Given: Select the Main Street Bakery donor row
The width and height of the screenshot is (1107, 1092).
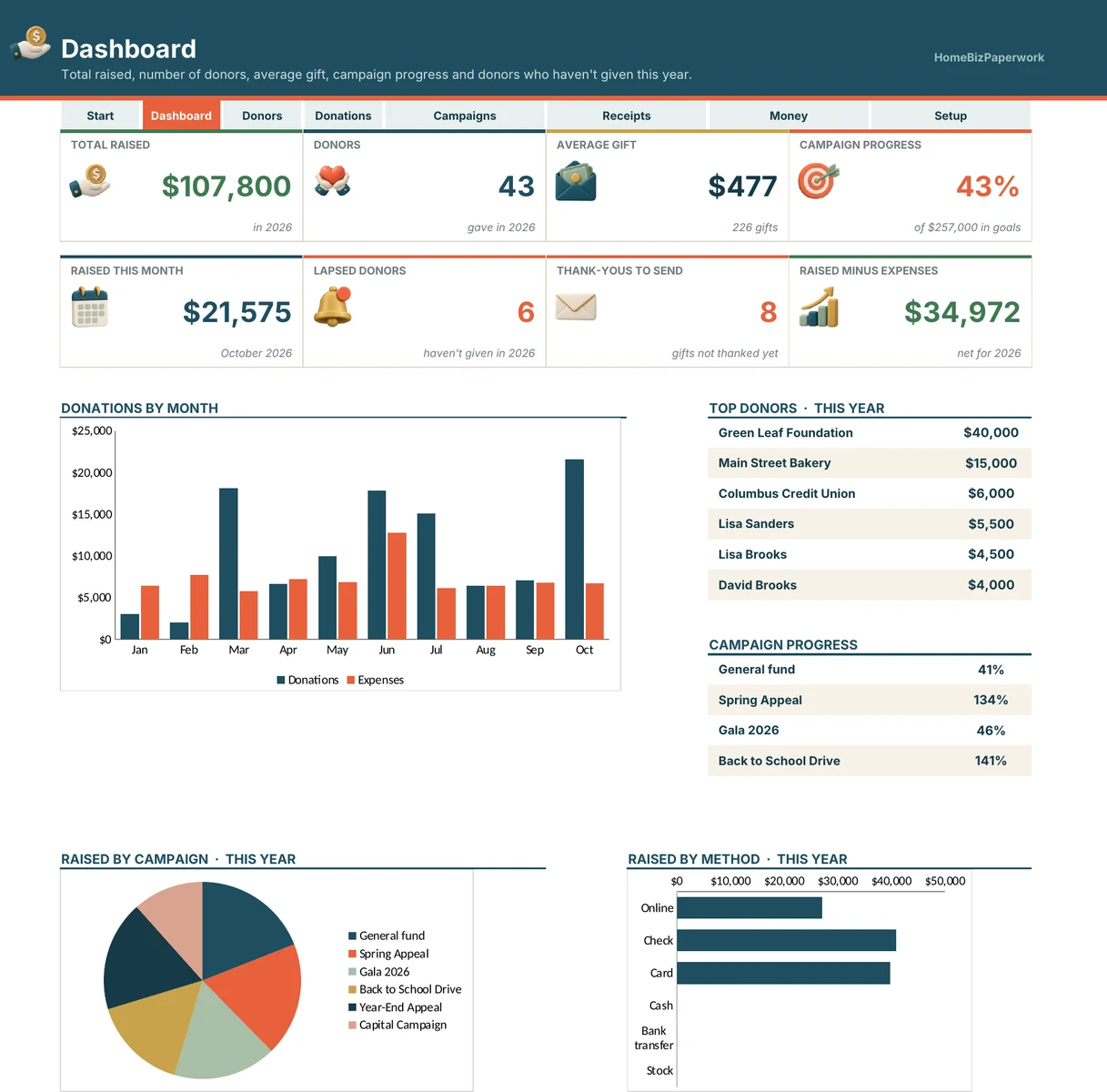Looking at the screenshot, I should click(870, 463).
